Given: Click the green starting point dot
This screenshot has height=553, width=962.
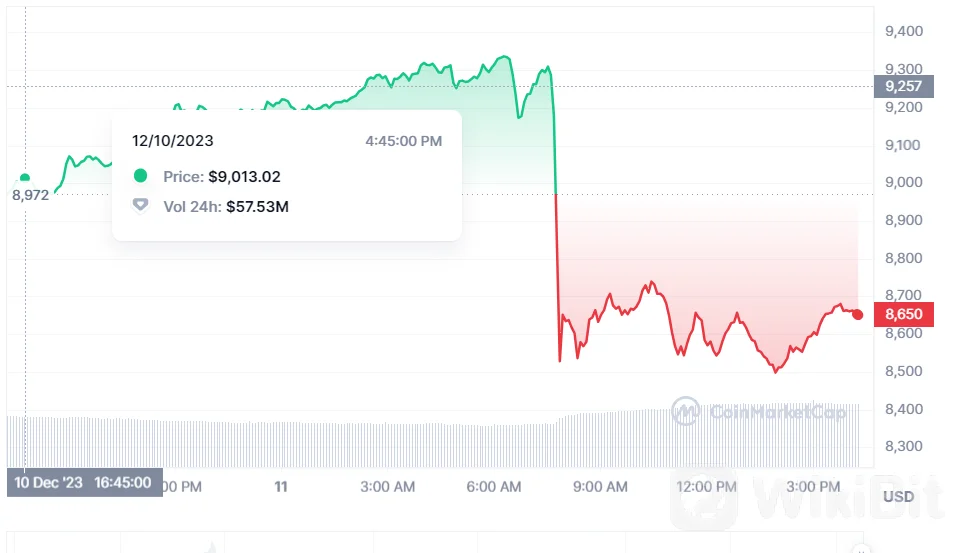Looking at the screenshot, I should pos(25,178).
